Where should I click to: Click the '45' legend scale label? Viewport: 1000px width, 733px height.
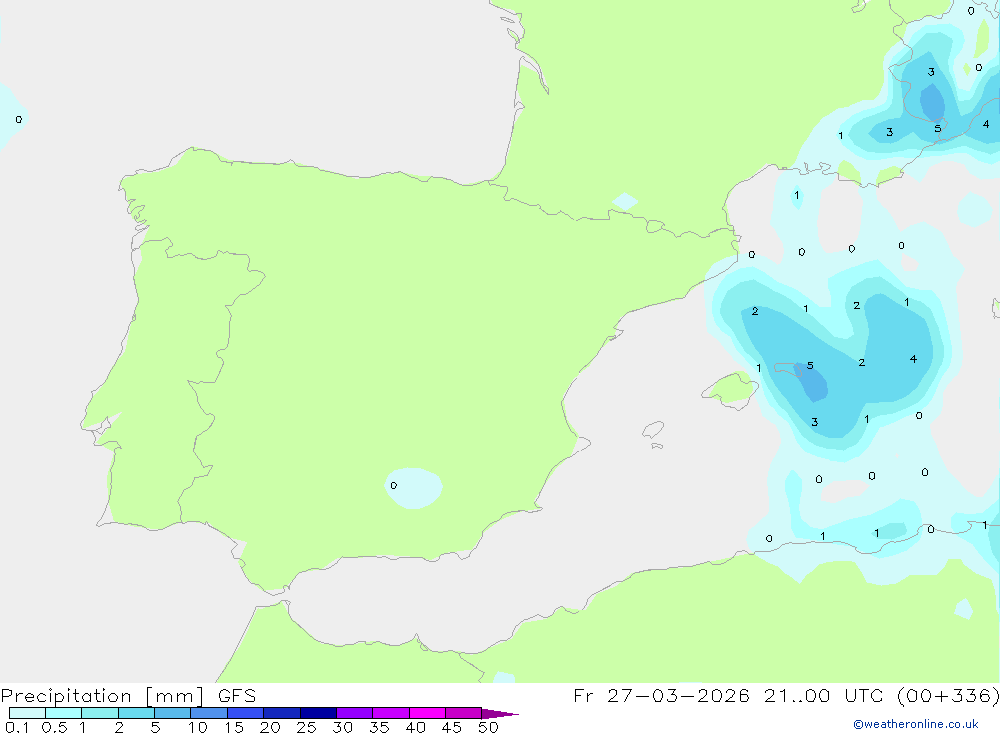452,727
